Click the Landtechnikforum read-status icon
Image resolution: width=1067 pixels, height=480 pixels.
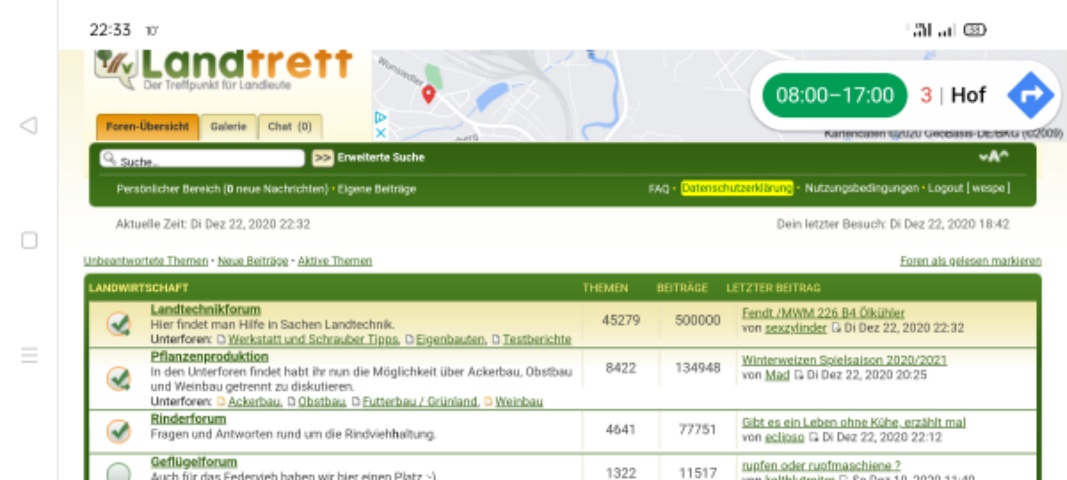point(119,324)
